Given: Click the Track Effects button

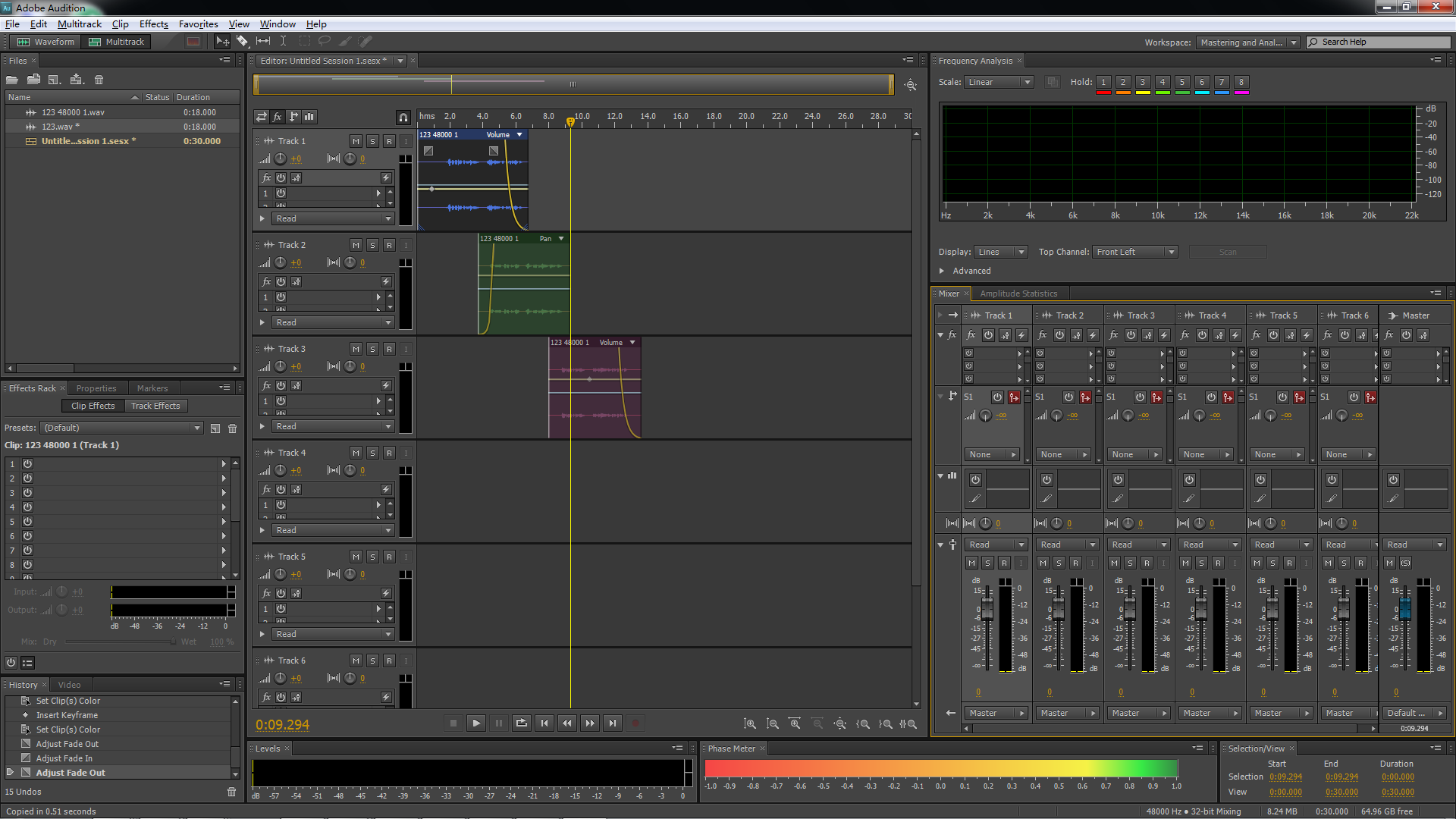Looking at the screenshot, I should click(155, 406).
